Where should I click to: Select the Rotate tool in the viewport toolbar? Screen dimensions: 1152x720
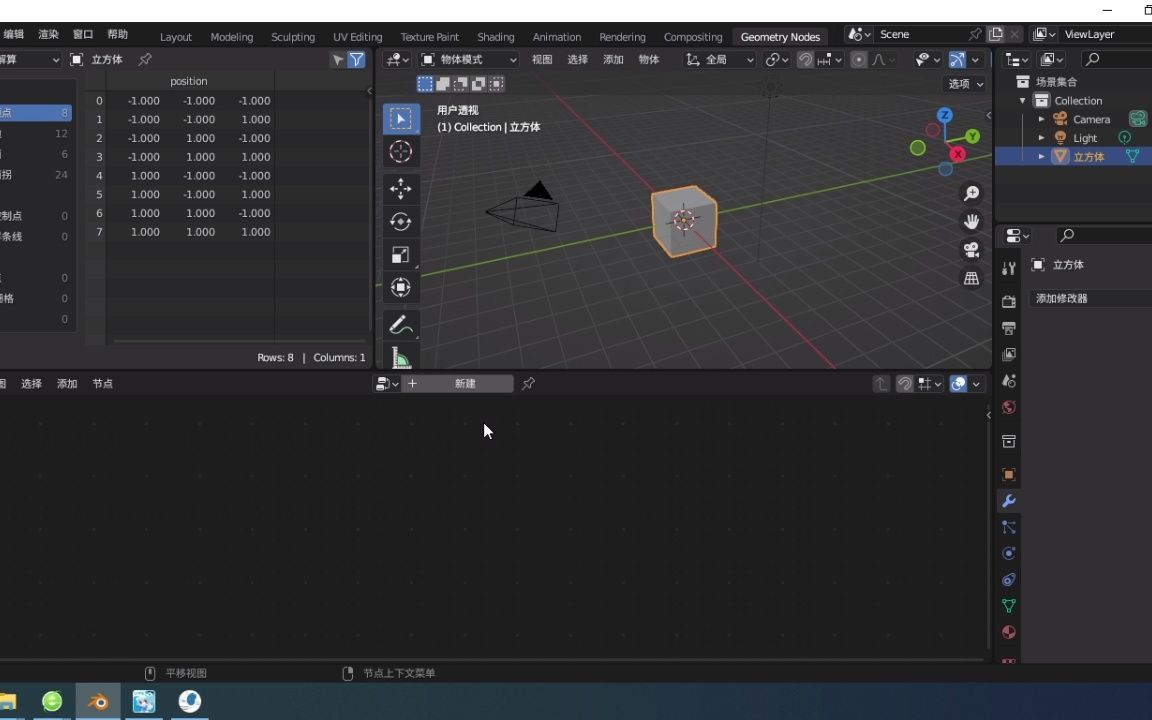[x=400, y=221]
